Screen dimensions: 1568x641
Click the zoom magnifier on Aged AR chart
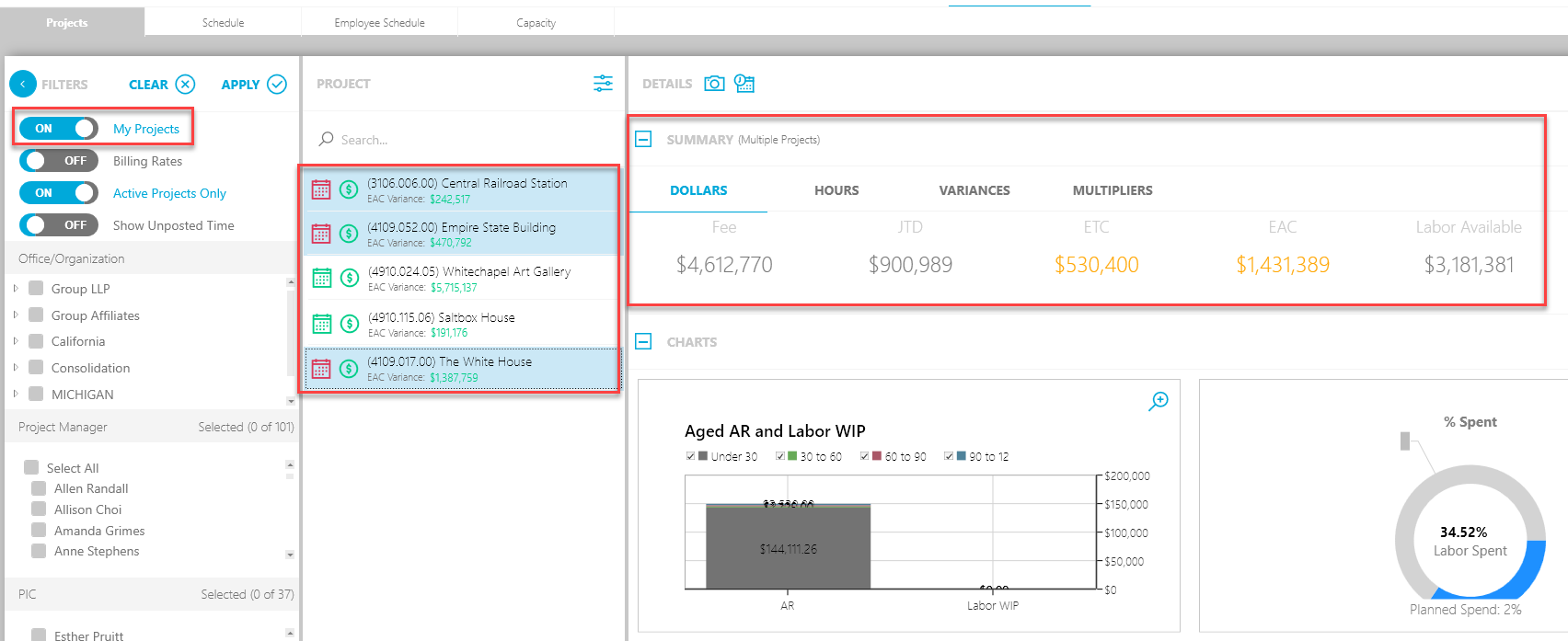coord(1159,401)
